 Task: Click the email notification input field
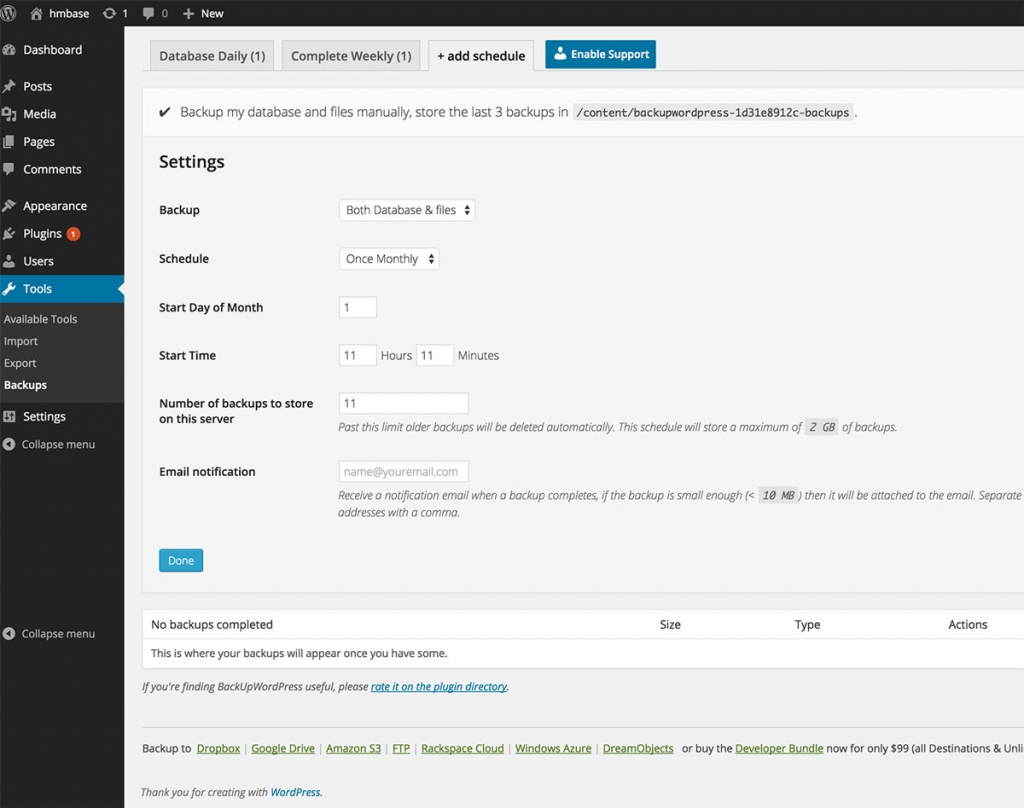pyautogui.click(x=403, y=471)
